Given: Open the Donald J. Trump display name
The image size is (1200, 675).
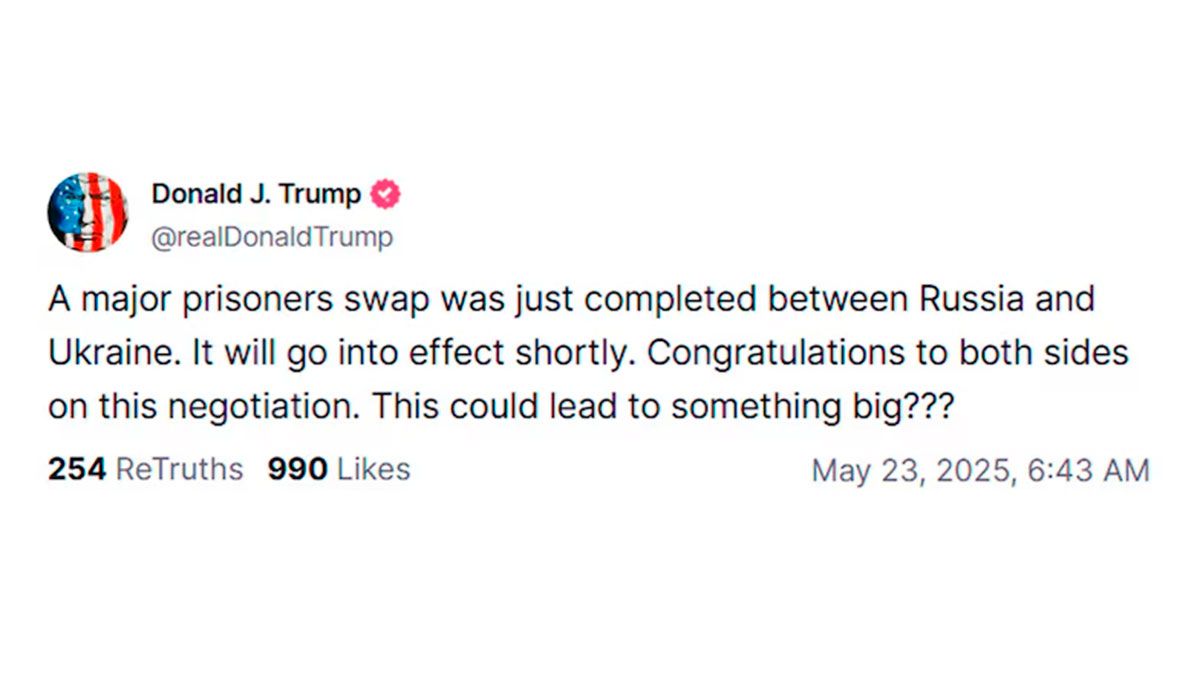Looking at the screenshot, I should pos(256,194).
